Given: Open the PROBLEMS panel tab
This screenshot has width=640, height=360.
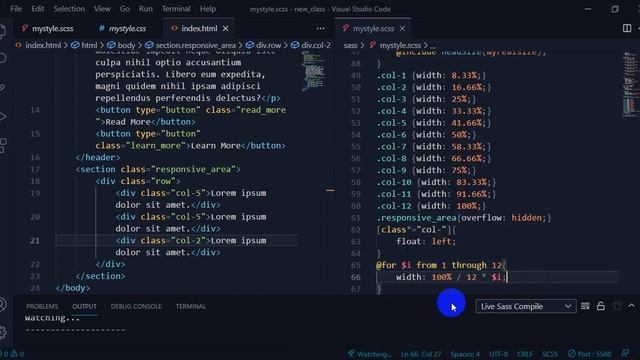Looking at the screenshot, I should [42, 306].
